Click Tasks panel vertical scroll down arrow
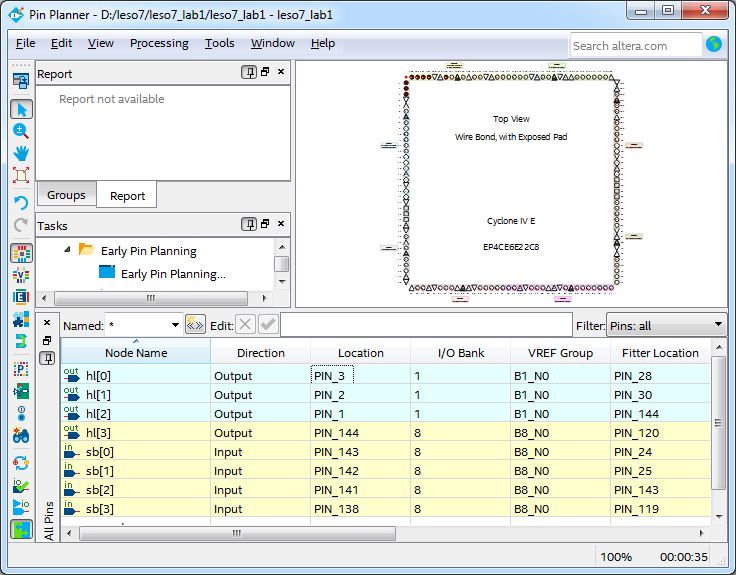Screen dimensions: 736x575 click(282, 282)
